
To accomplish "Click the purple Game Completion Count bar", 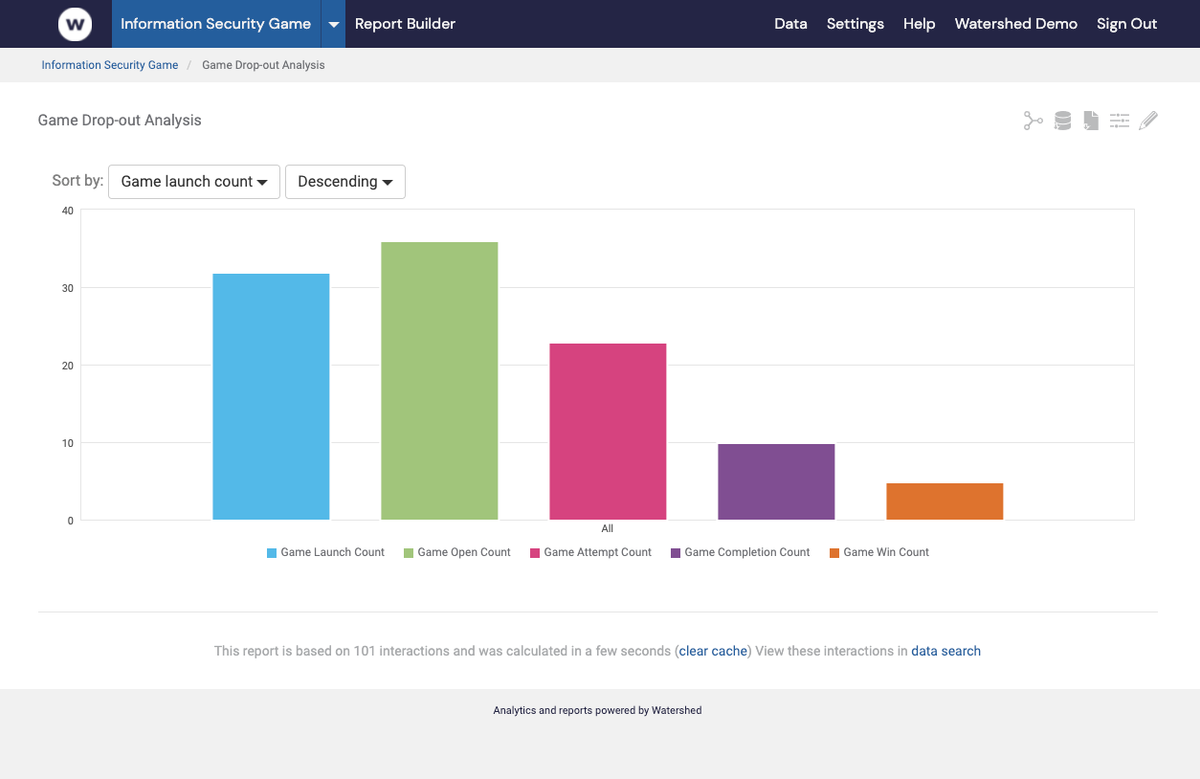I will [x=776, y=482].
